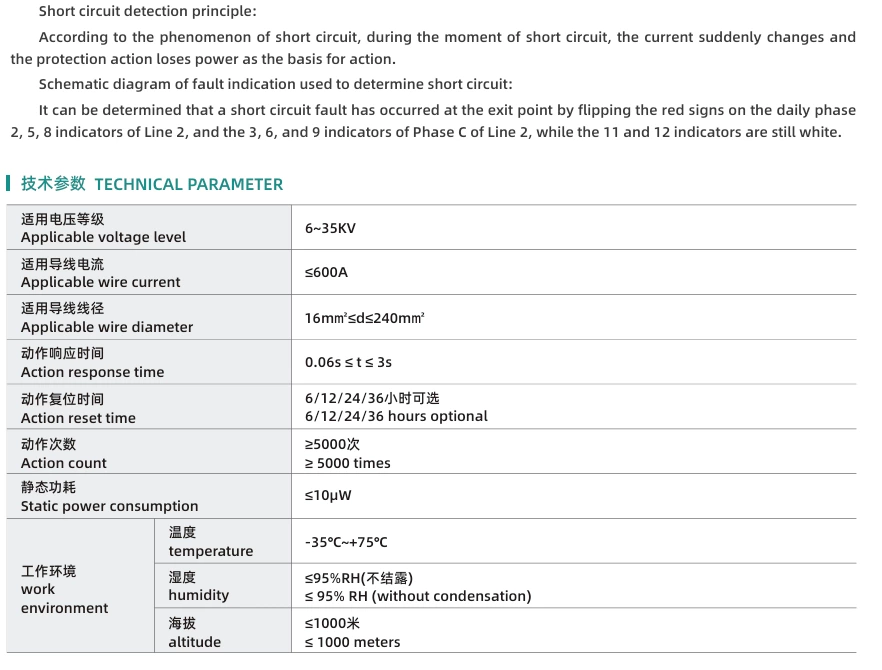882x670 pixels.
Task: Click the 16mm²≤d≤240mm² diameter value
Action: 364,318
